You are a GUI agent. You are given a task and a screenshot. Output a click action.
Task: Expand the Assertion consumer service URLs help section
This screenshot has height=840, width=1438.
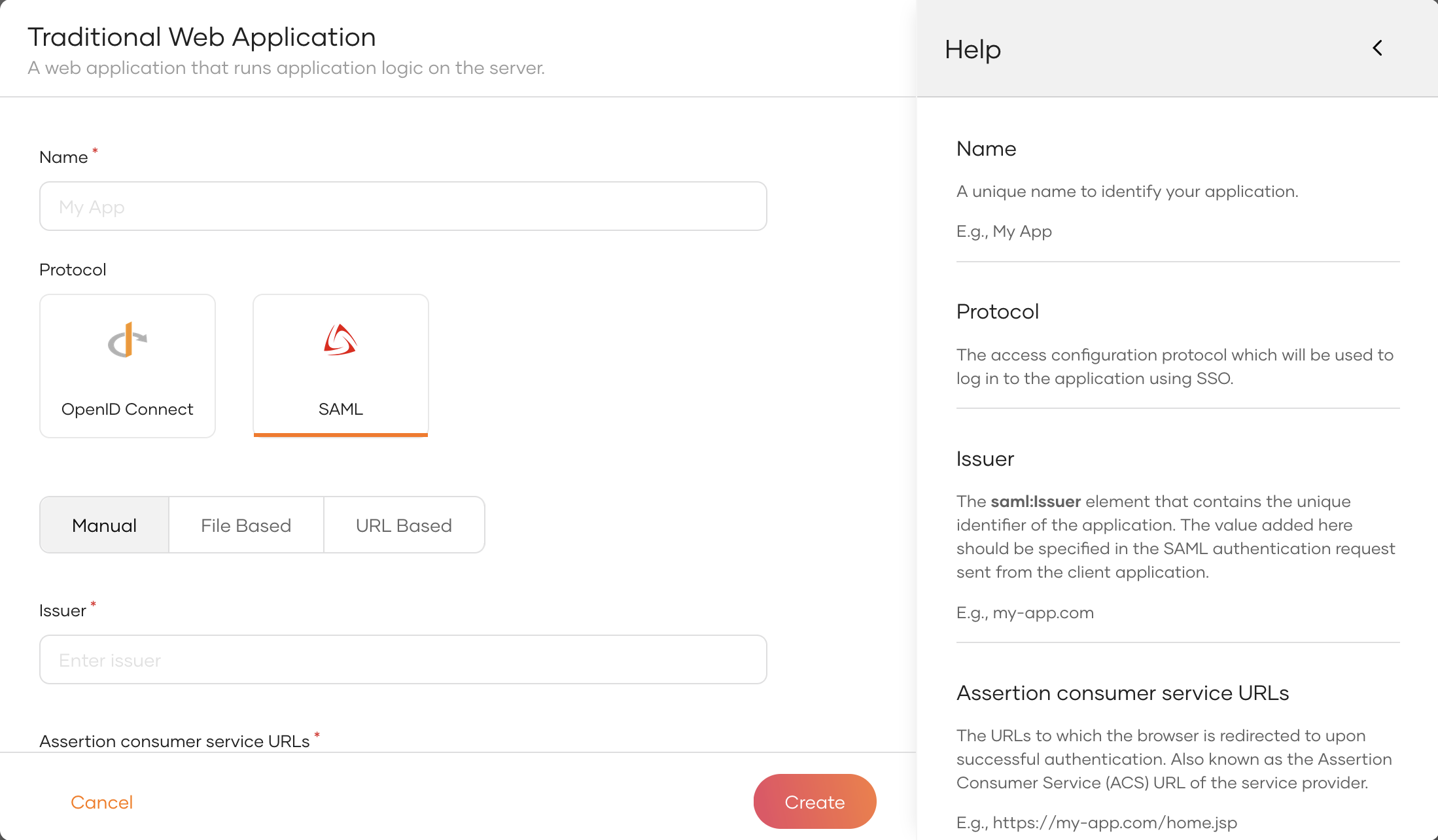[1123, 693]
